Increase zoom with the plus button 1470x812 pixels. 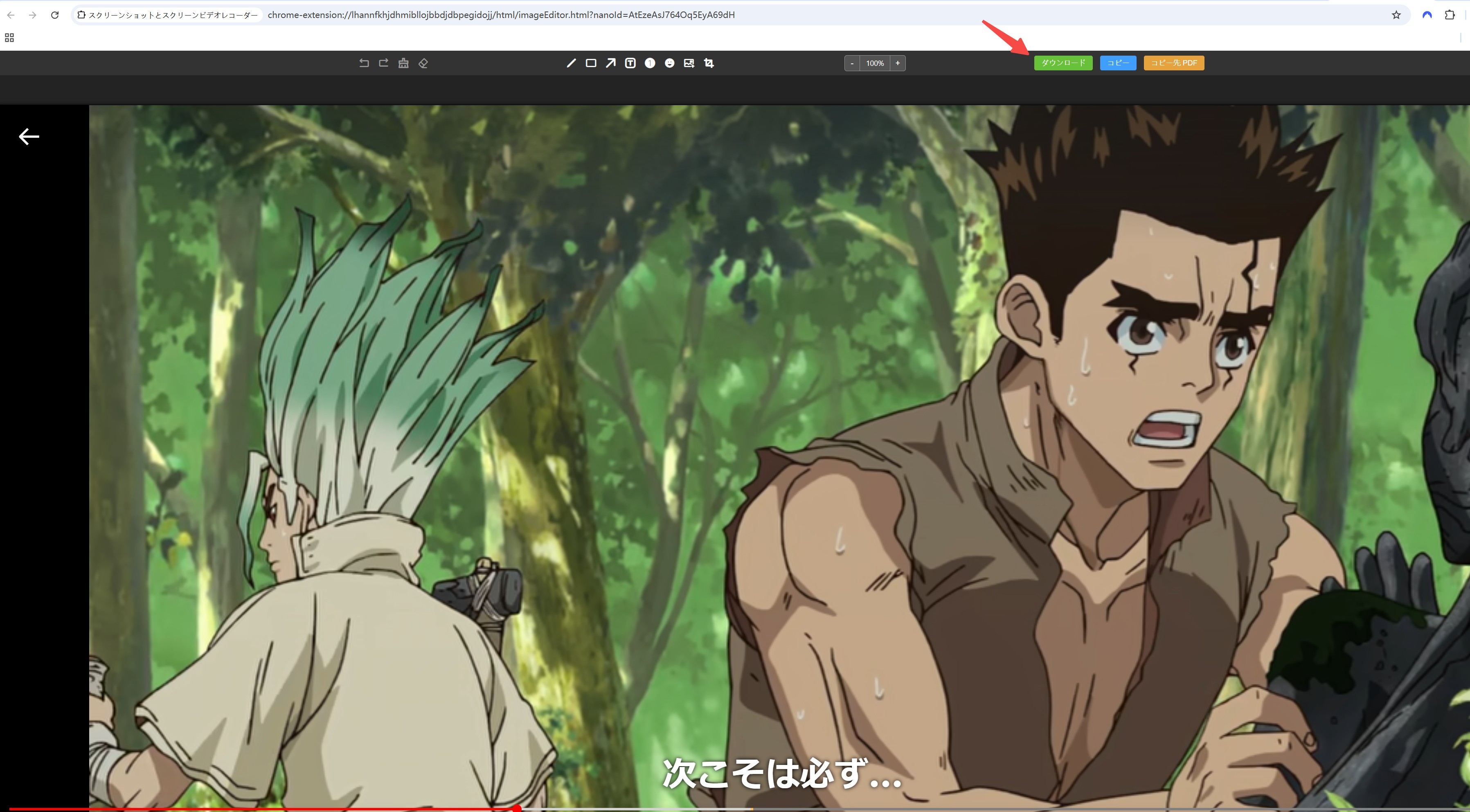click(x=898, y=63)
